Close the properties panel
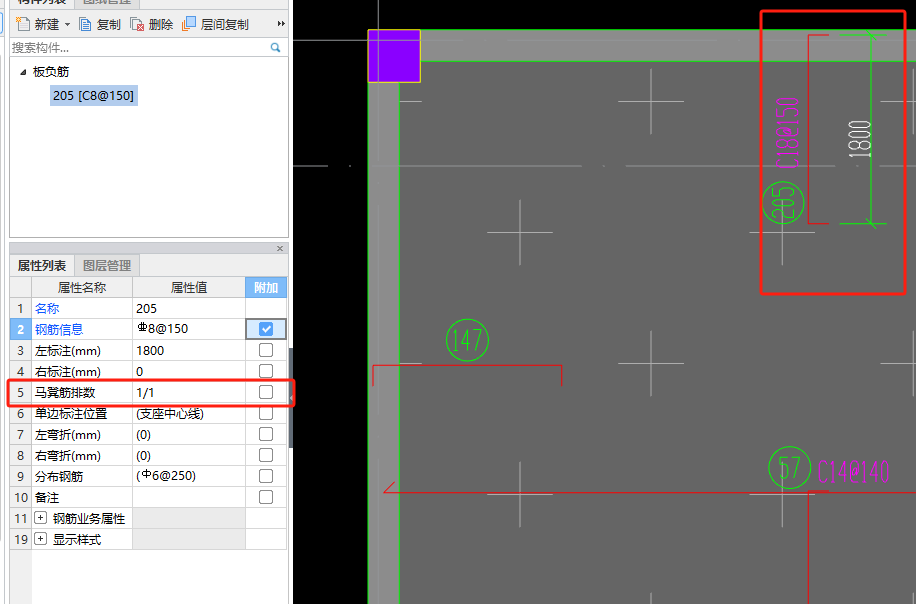This screenshot has width=916, height=604. 280,248
